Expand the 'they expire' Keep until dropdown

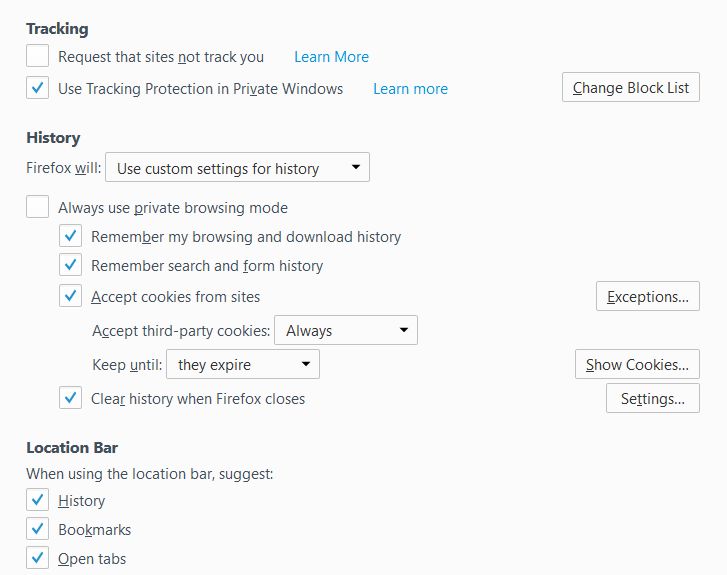[242, 365]
